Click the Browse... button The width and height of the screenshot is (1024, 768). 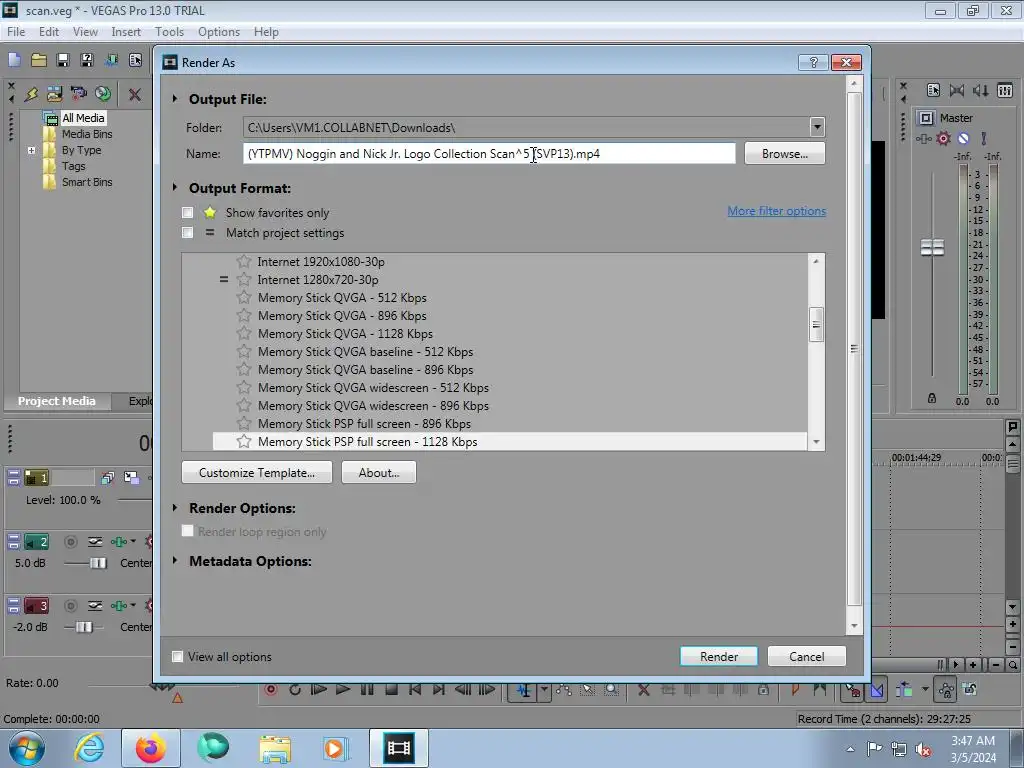tap(784, 153)
